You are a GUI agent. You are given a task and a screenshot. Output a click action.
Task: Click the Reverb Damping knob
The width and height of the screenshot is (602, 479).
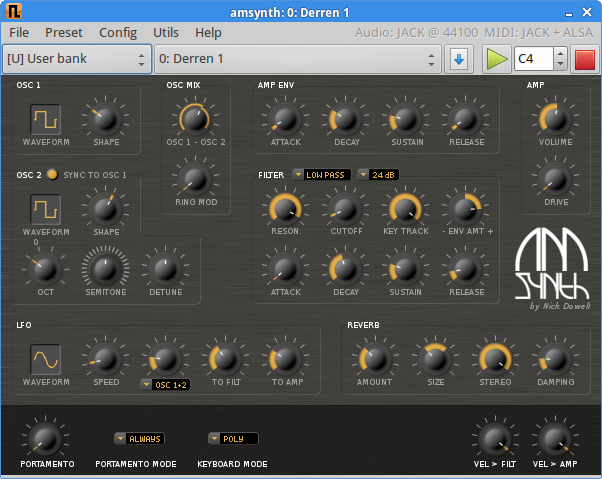(555, 360)
